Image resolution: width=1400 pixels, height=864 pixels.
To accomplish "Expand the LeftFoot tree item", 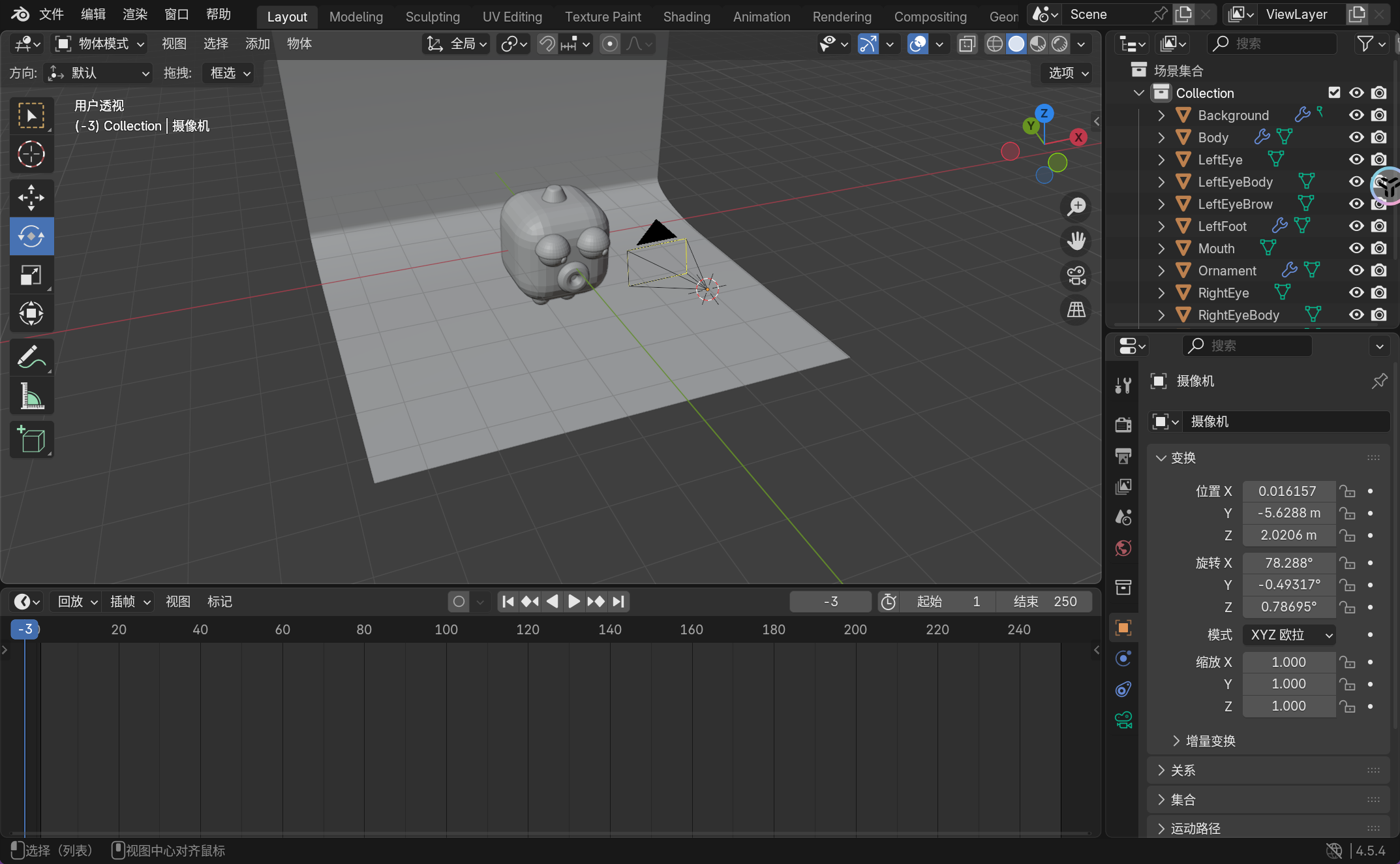I will point(1161,226).
